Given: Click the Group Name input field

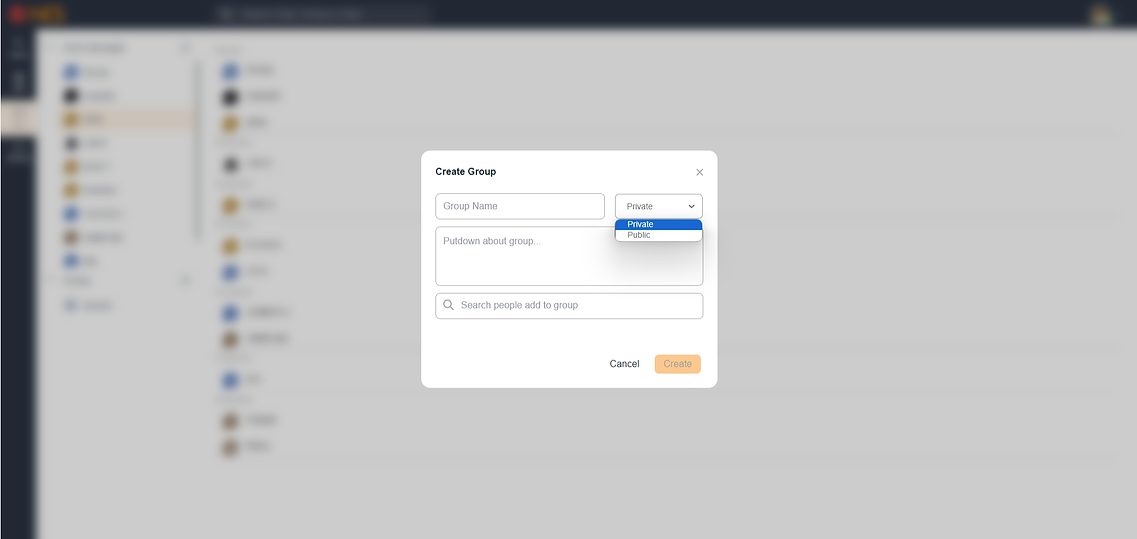Looking at the screenshot, I should click(520, 206).
